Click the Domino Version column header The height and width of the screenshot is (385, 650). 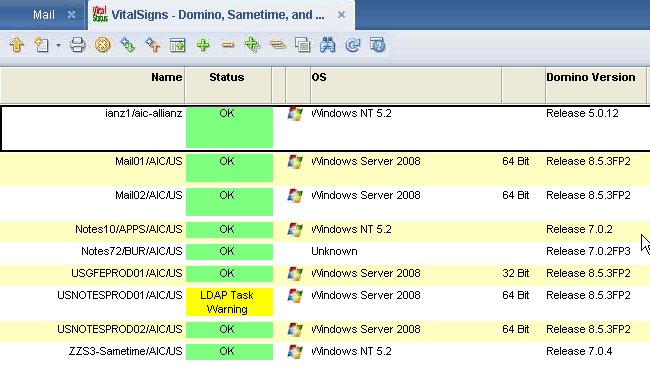[x=595, y=85]
